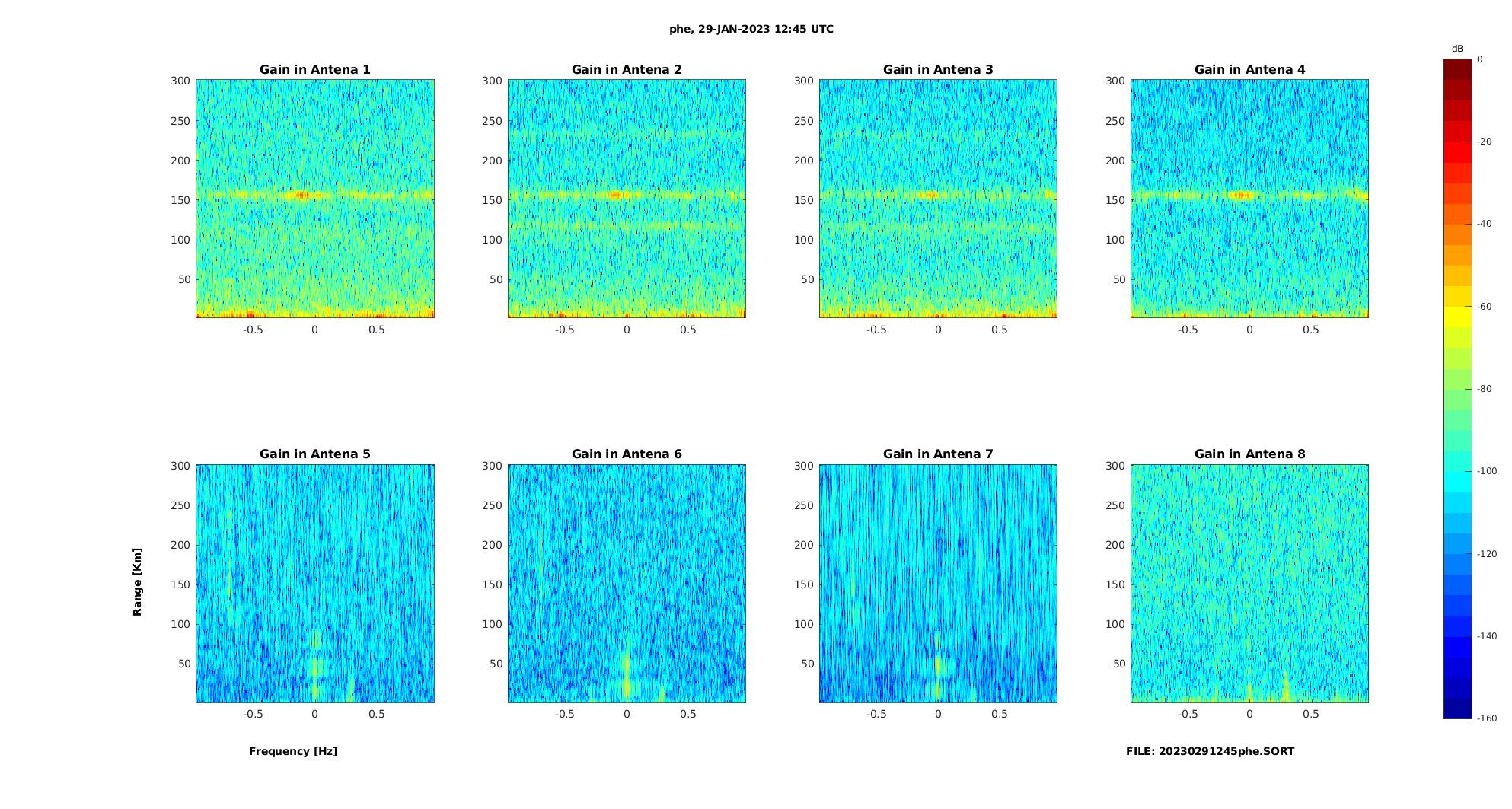Select the FILE: 20230291245phe.SORT text
Viewport: 1512px width, 809px height.
click(x=1210, y=751)
